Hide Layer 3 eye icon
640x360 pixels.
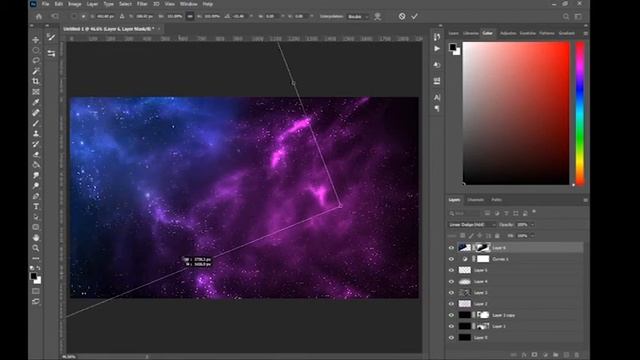(451, 293)
